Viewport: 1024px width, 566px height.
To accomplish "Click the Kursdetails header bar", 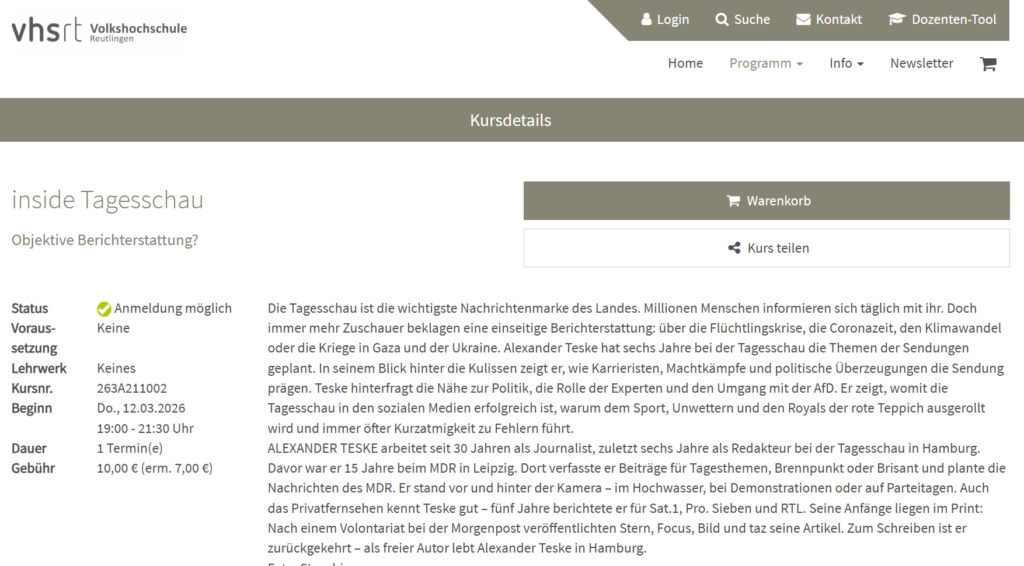I will pyautogui.click(x=511, y=120).
